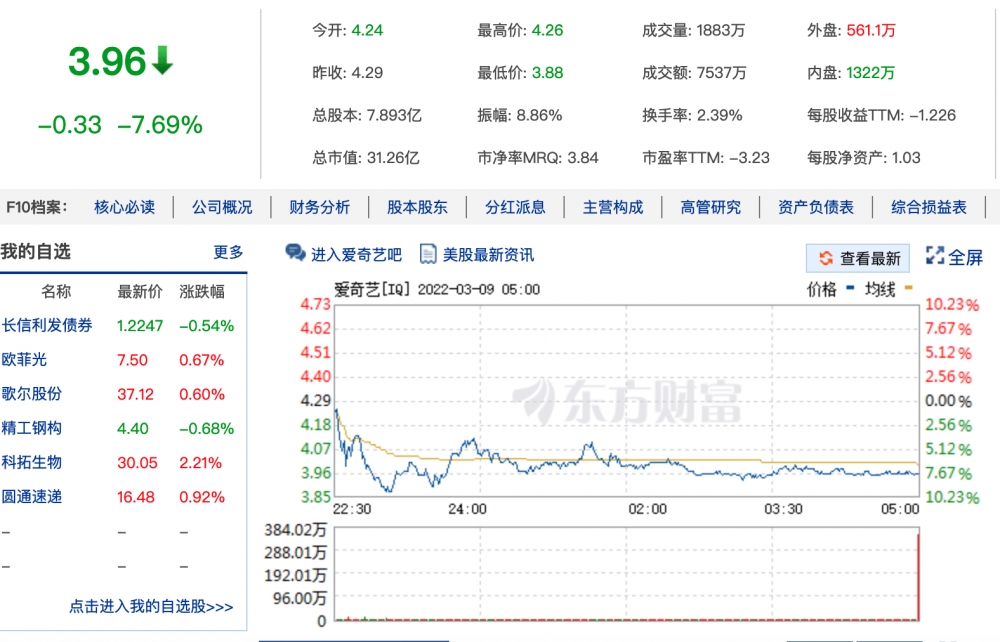Open 精工钢构 stock in watchlist
The height and width of the screenshot is (642, 1000).
click(x=32, y=428)
